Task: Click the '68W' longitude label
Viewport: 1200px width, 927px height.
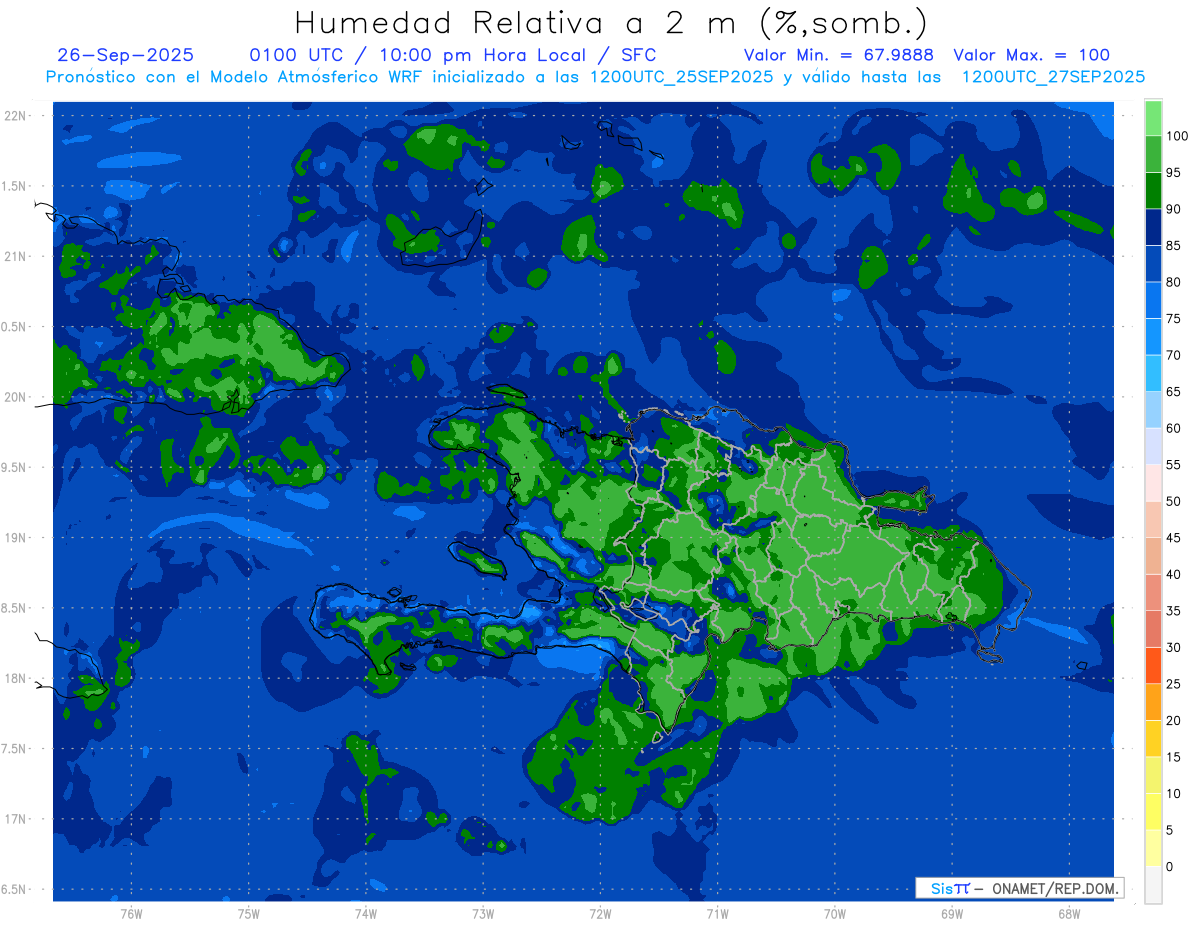Action: click(x=1069, y=913)
